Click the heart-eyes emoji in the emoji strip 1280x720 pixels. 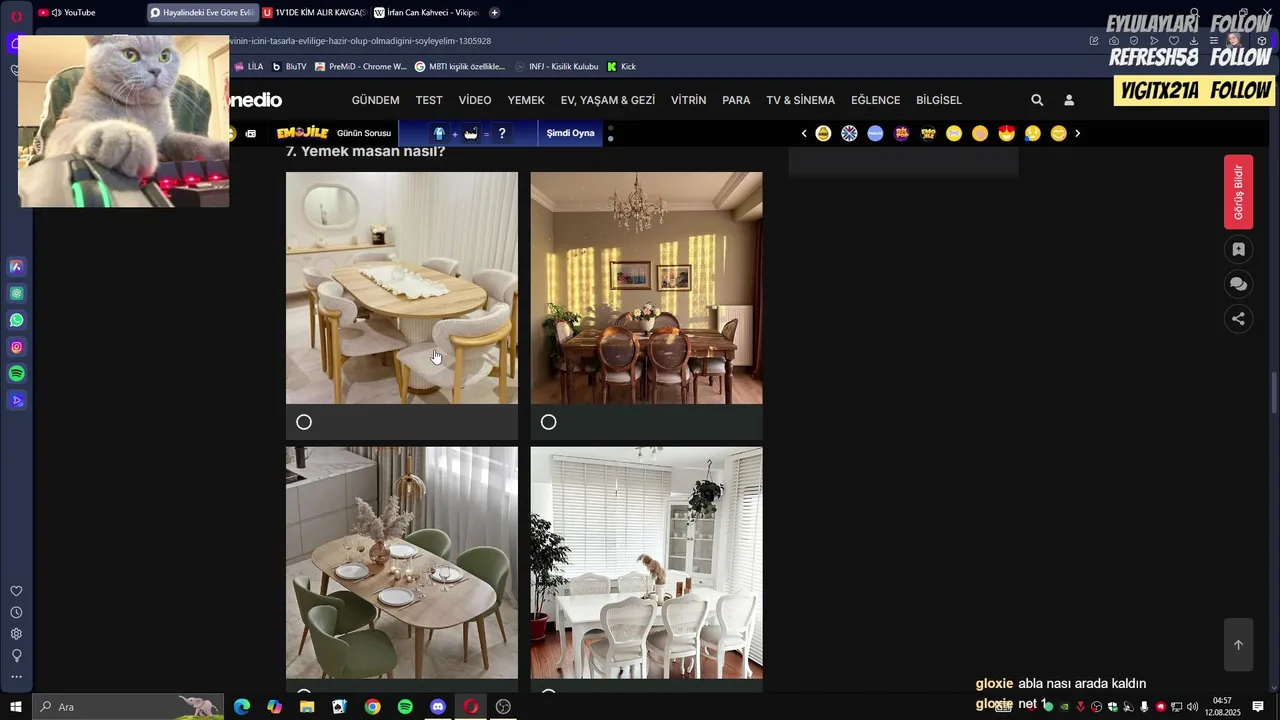click(1006, 133)
